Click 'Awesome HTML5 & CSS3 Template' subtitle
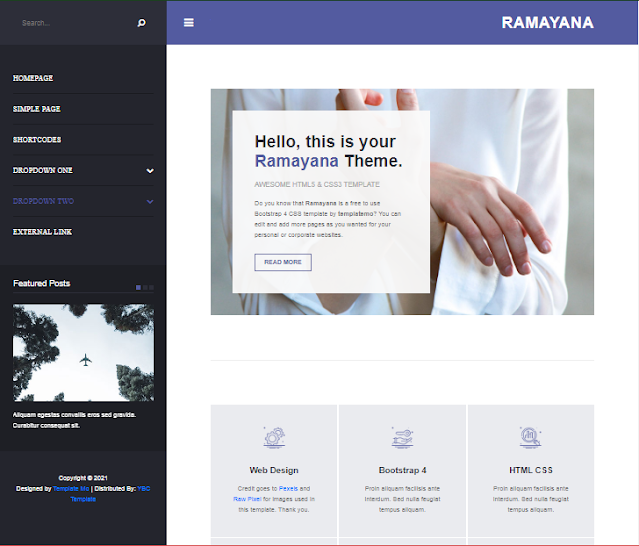Screen dimensions: 639x546 [317, 185]
